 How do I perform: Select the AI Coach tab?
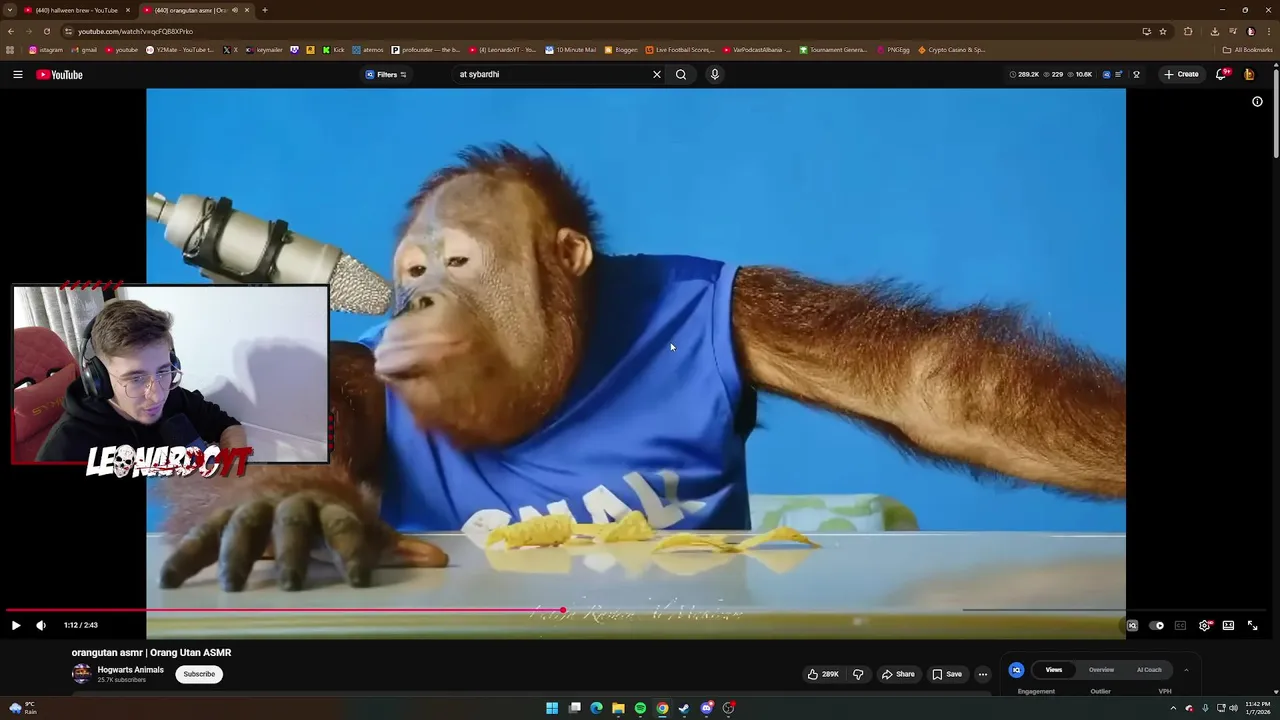coord(1149,670)
